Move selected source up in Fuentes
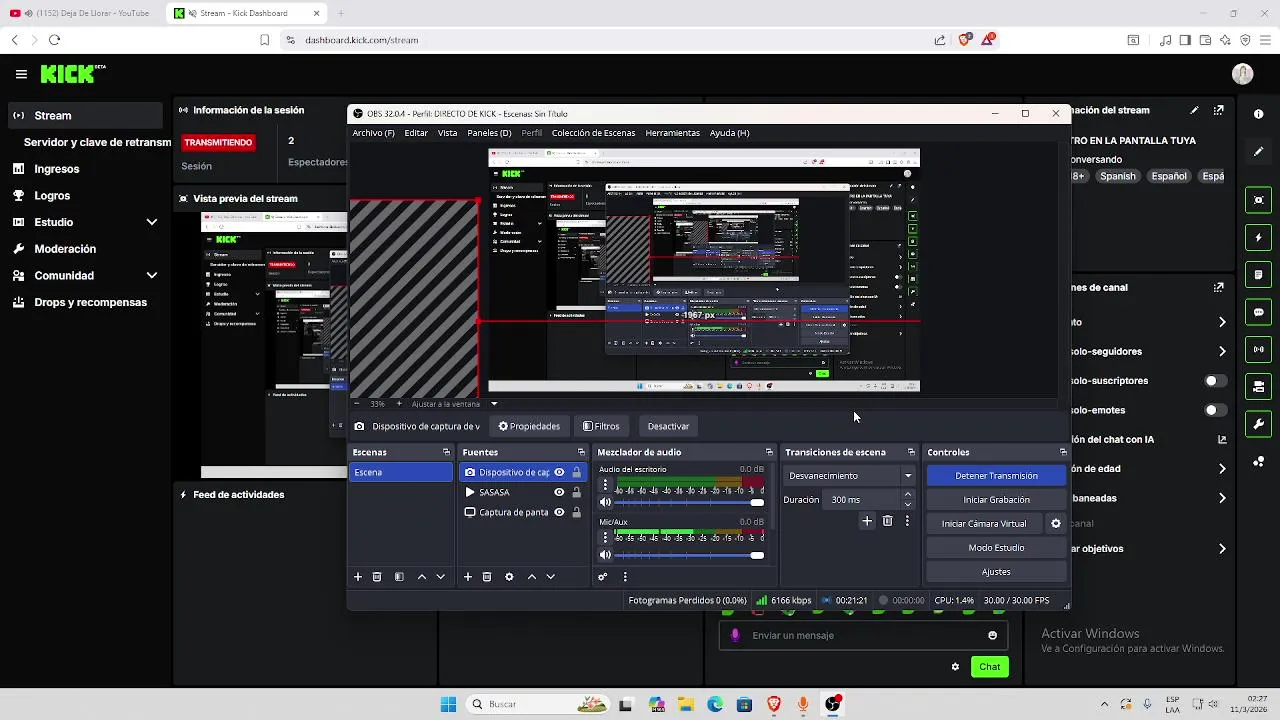 [x=531, y=577]
